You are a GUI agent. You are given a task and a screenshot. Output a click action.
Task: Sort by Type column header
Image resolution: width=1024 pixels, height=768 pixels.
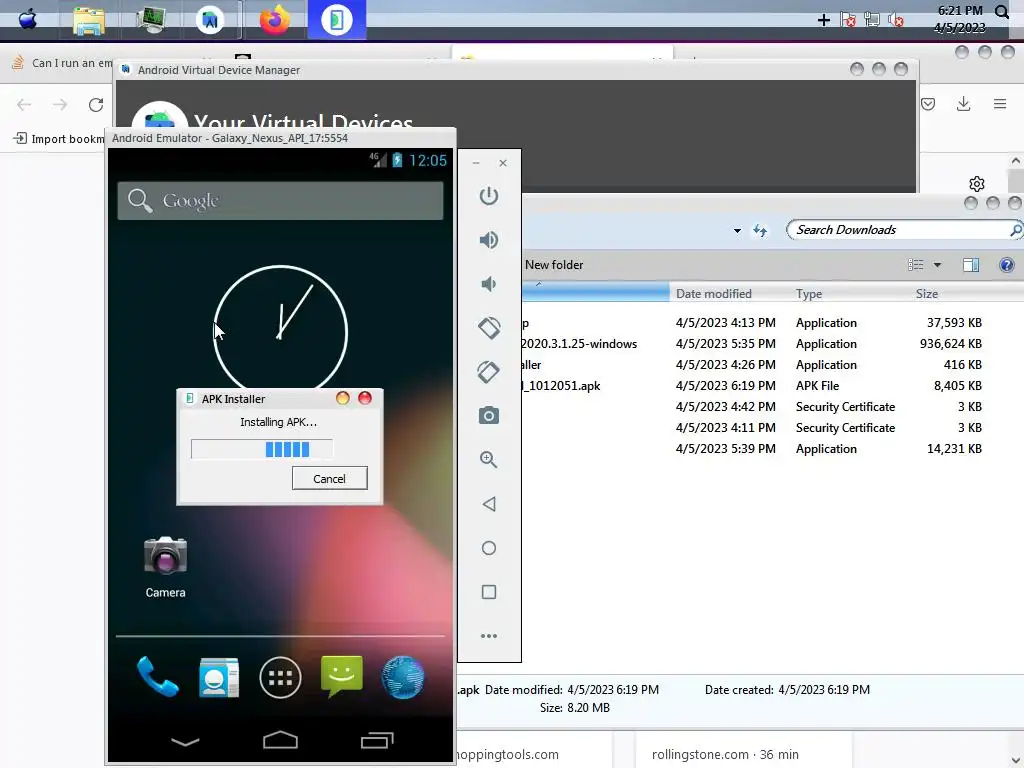pos(808,294)
